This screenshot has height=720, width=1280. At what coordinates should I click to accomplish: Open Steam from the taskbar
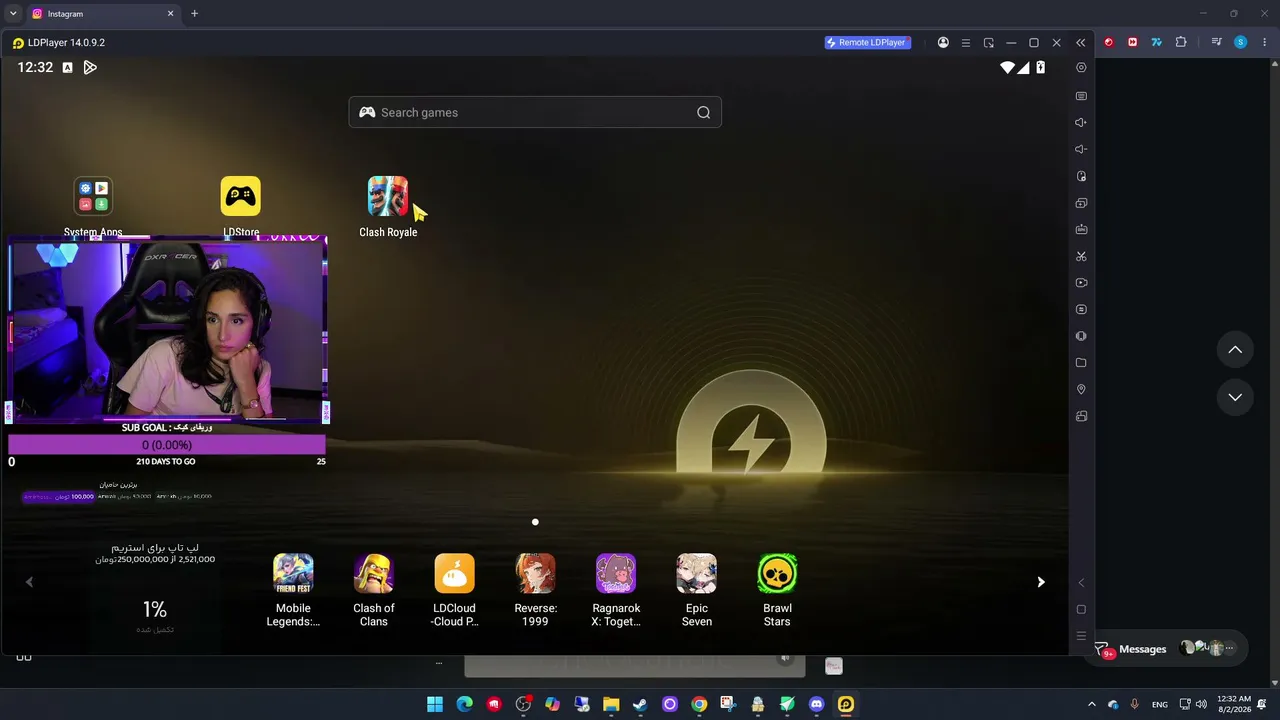point(640,704)
